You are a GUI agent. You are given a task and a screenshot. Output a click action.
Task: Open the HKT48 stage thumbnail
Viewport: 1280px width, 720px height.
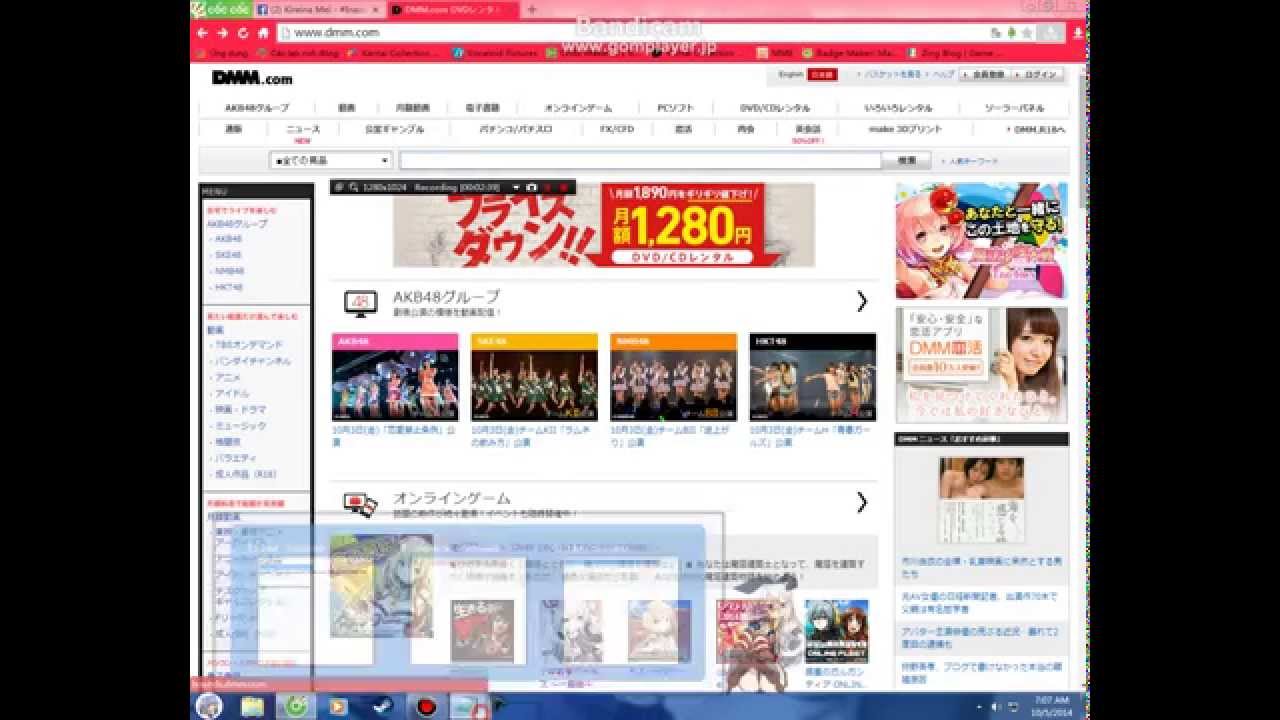pyautogui.click(x=812, y=377)
